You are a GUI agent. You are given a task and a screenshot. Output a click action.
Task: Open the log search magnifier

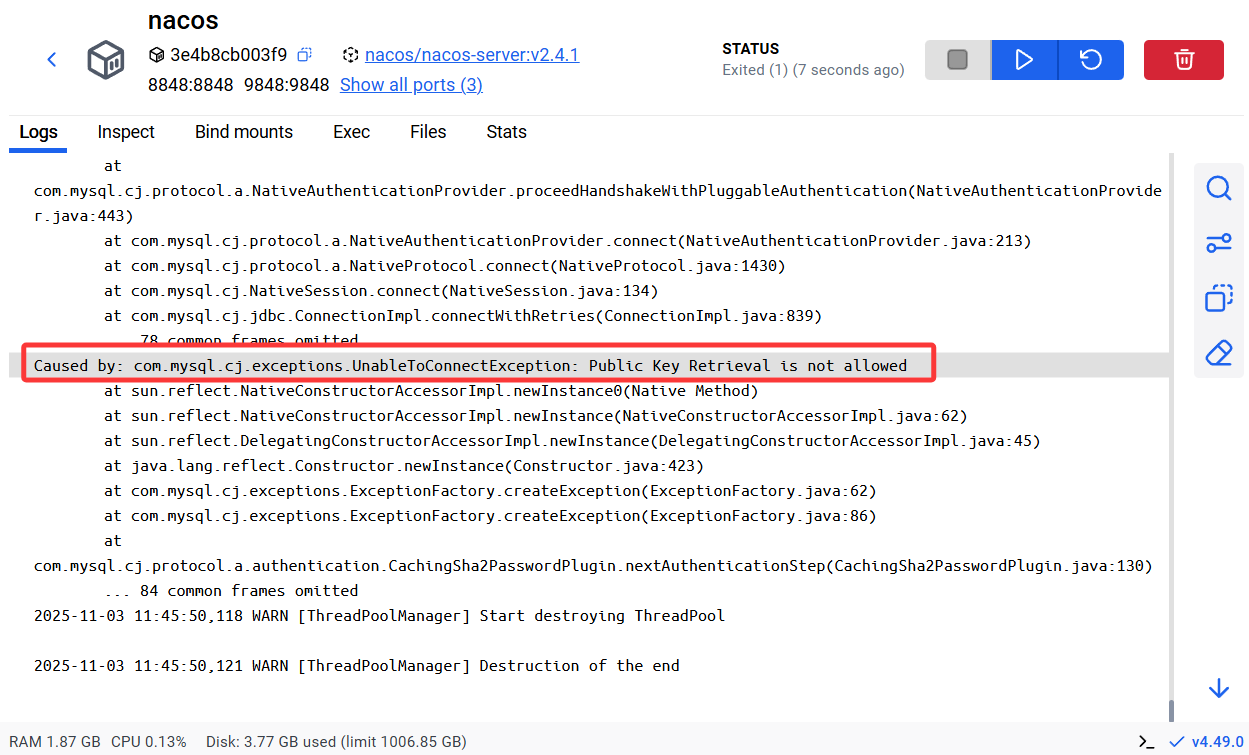[1218, 188]
